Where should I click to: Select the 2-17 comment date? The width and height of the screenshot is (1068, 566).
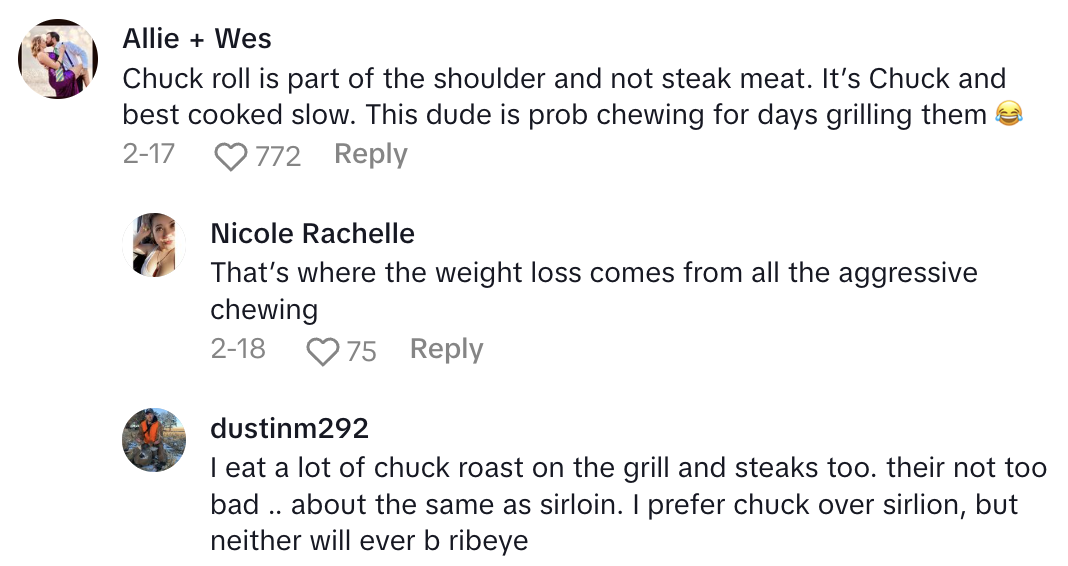(x=149, y=155)
